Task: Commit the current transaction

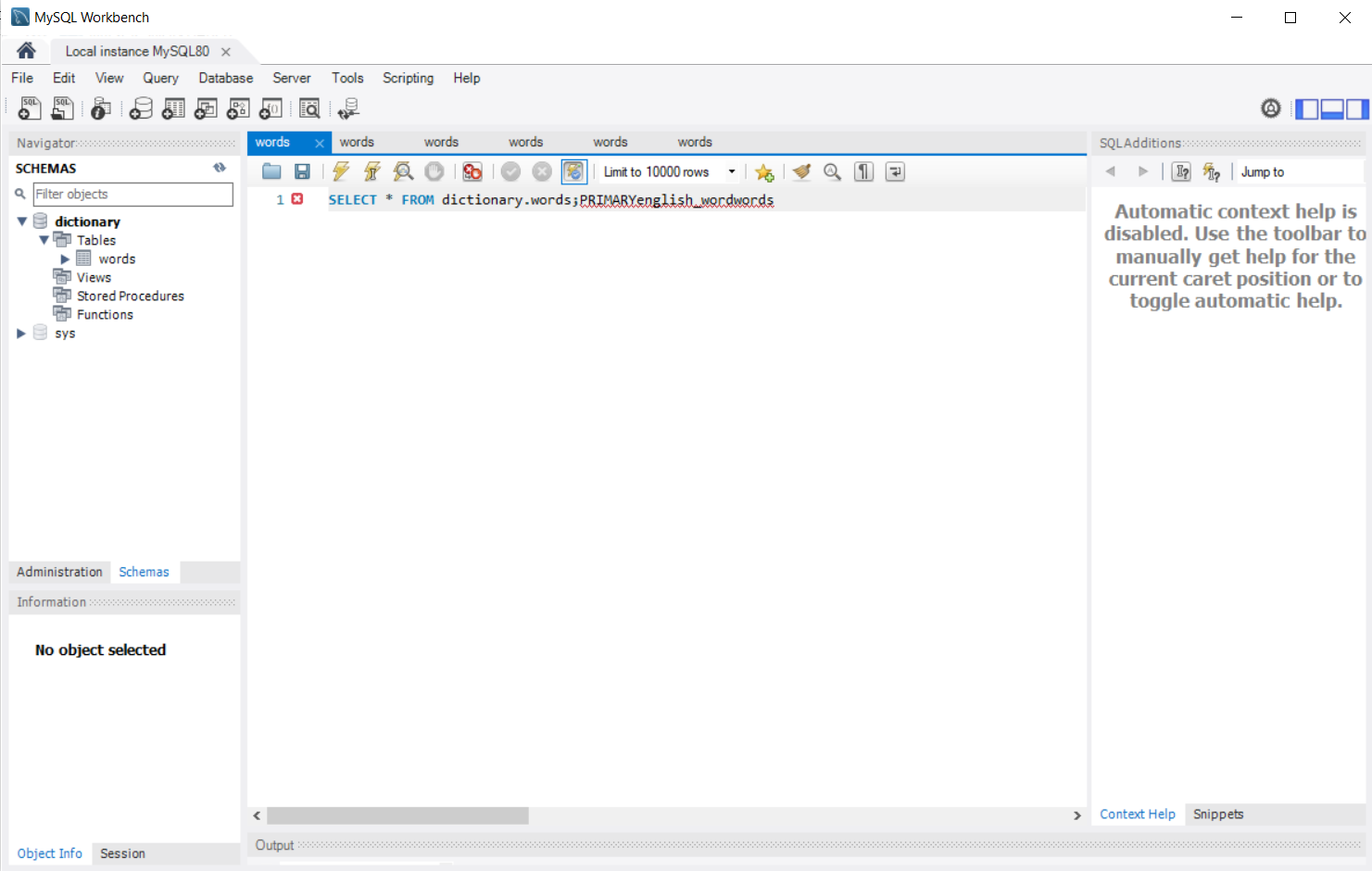Action: pos(510,171)
